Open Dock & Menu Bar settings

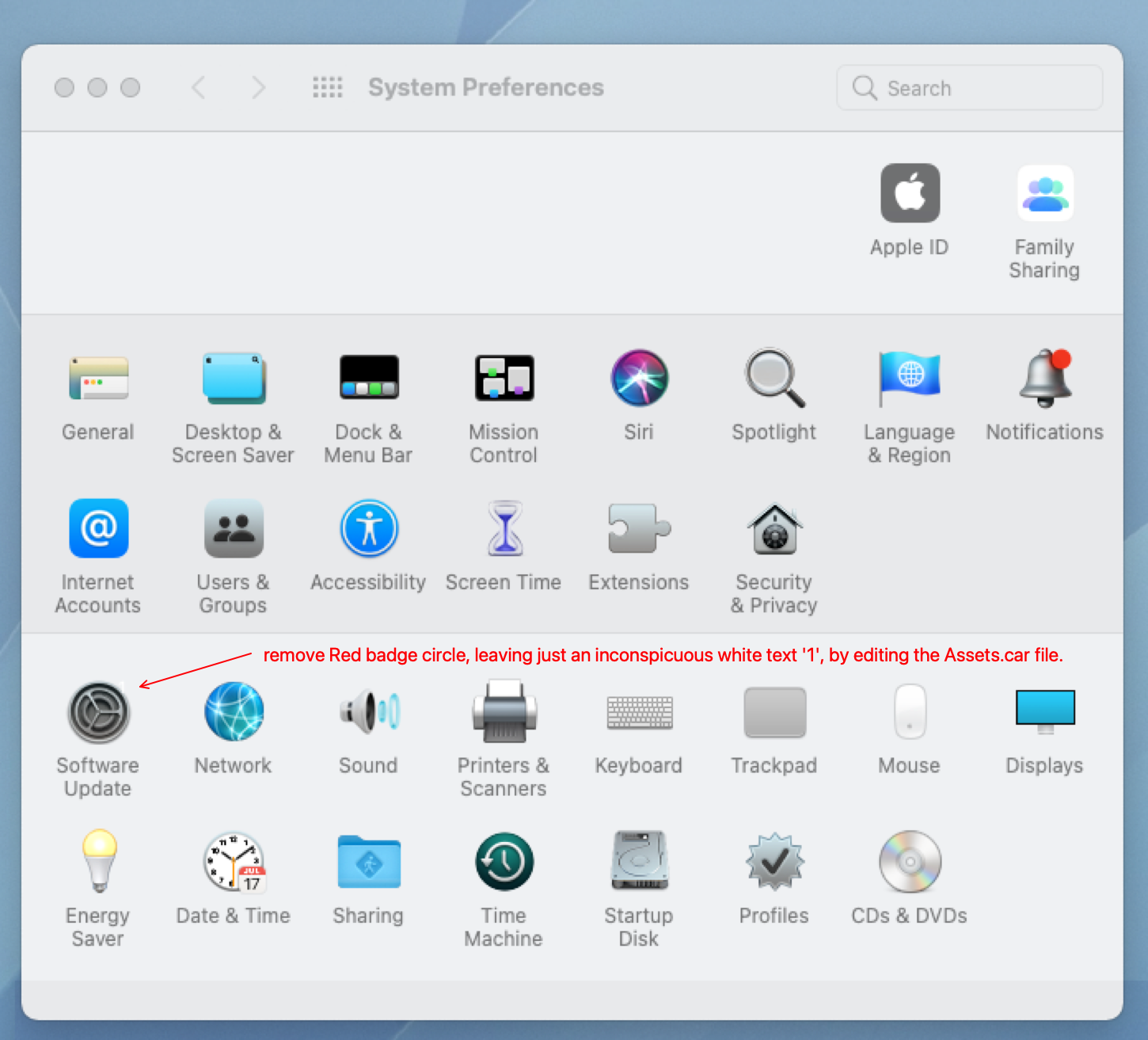click(369, 378)
